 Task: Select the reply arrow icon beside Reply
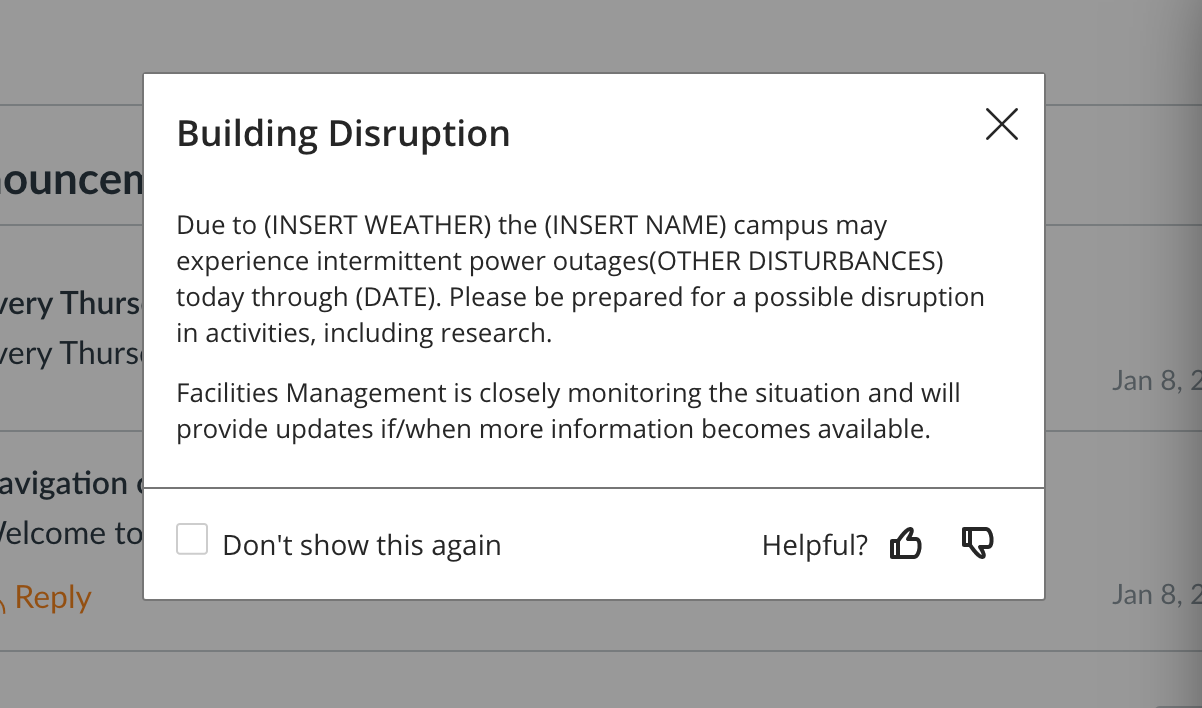coord(5,600)
